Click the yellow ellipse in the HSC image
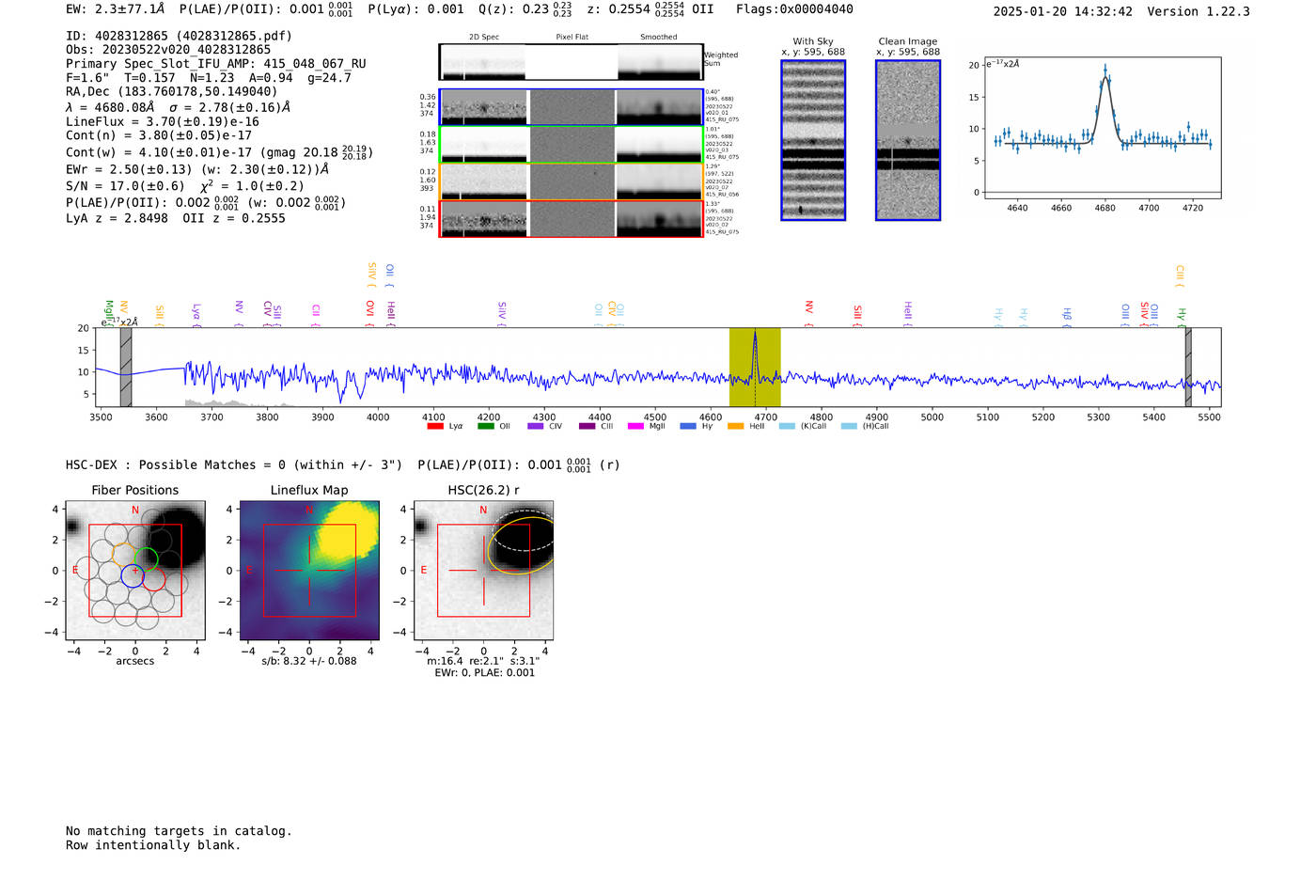1316x896 pixels. coord(521,546)
